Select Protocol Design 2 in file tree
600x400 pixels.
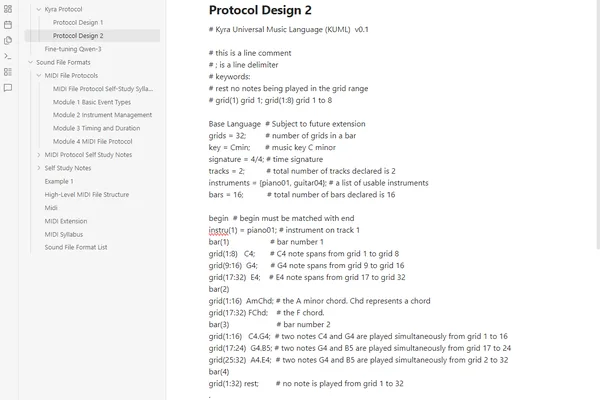(92, 36)
